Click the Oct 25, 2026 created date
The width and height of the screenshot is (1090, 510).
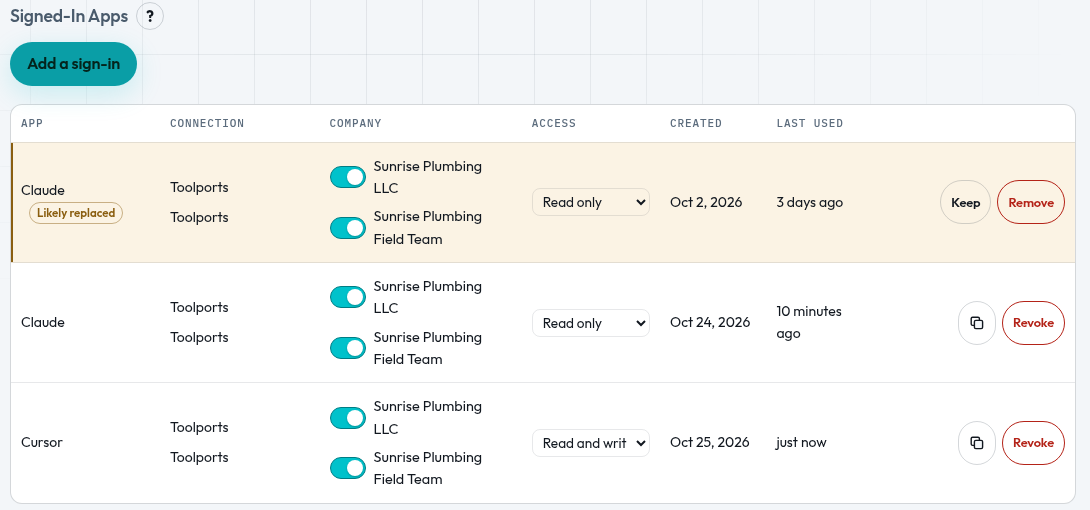710,443
